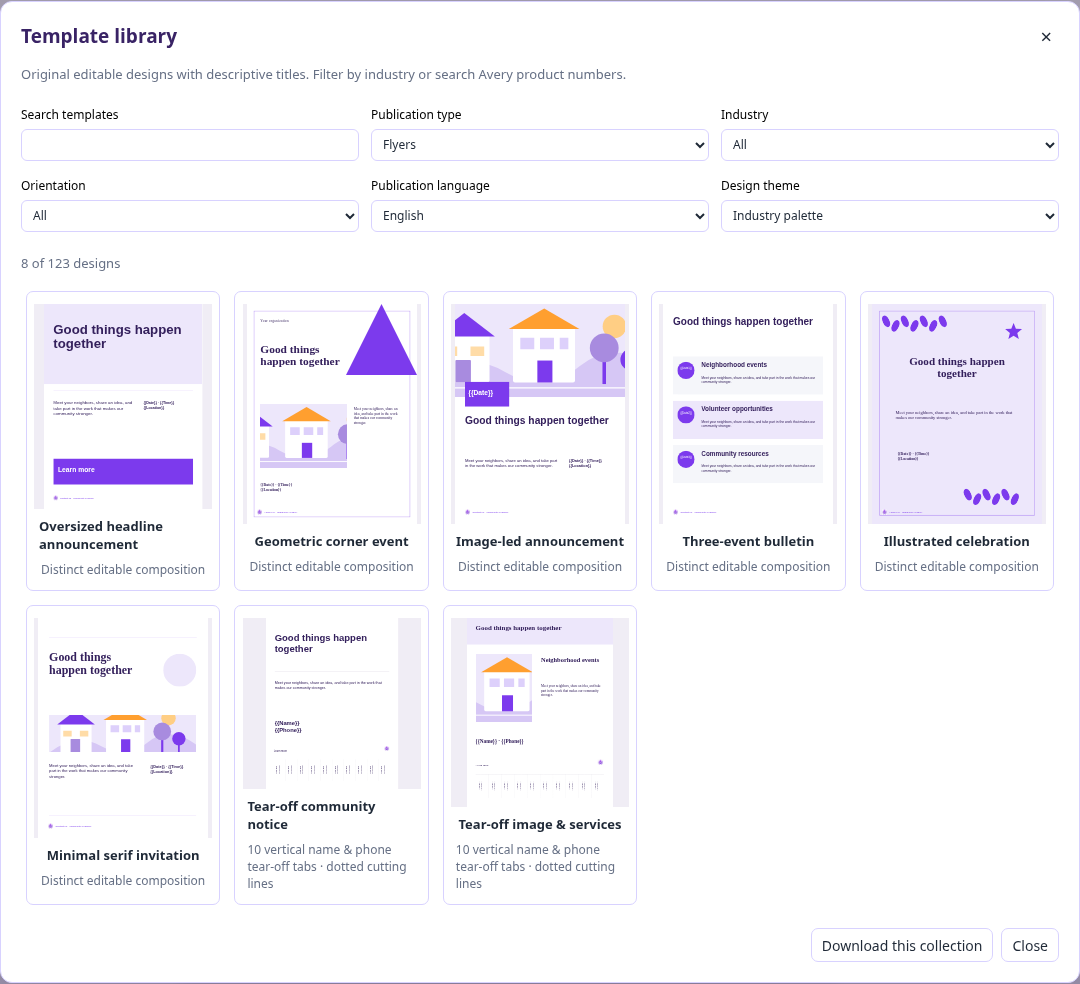Open the Orientation dropdown
The height and width of the screenshot is (984, 1080).
[189, 216]
